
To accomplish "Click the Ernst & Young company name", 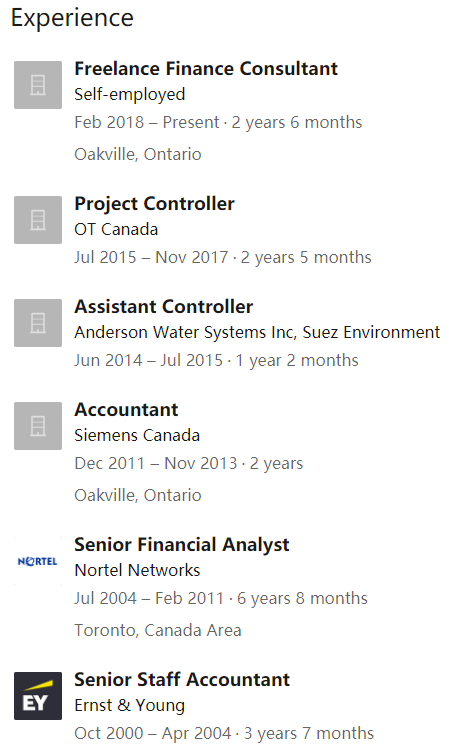I will click(129, 706).
